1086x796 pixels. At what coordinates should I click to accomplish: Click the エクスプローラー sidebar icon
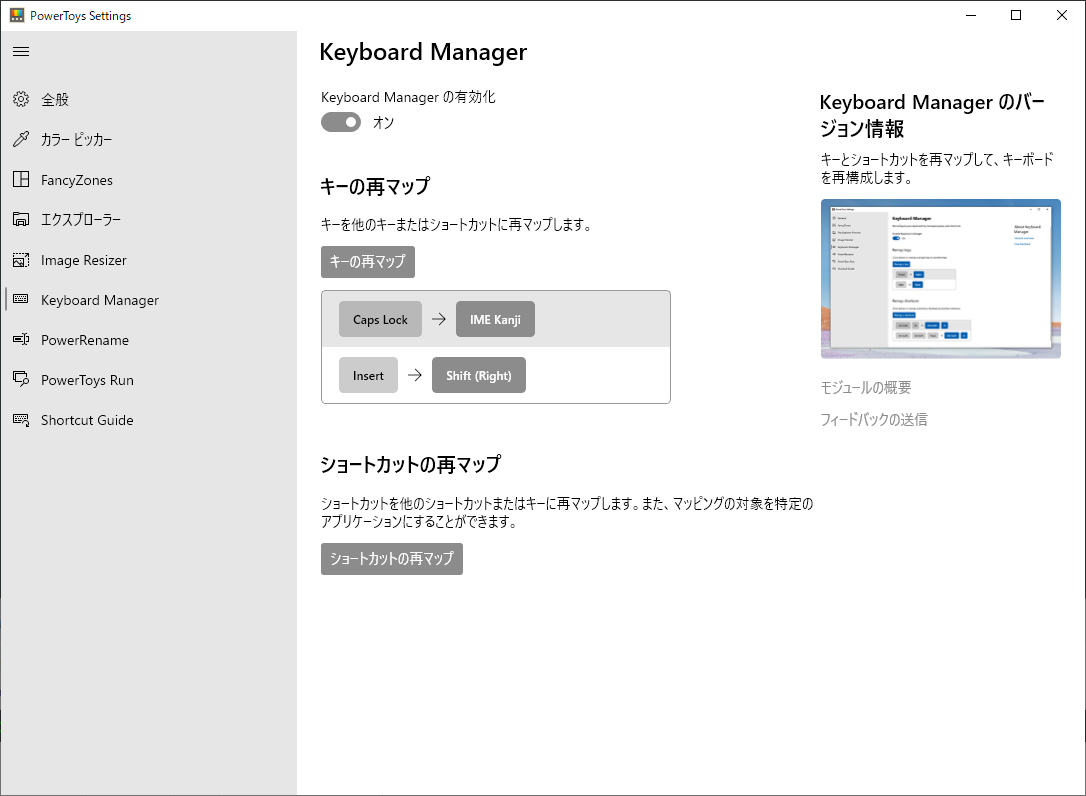click(21, 220)
